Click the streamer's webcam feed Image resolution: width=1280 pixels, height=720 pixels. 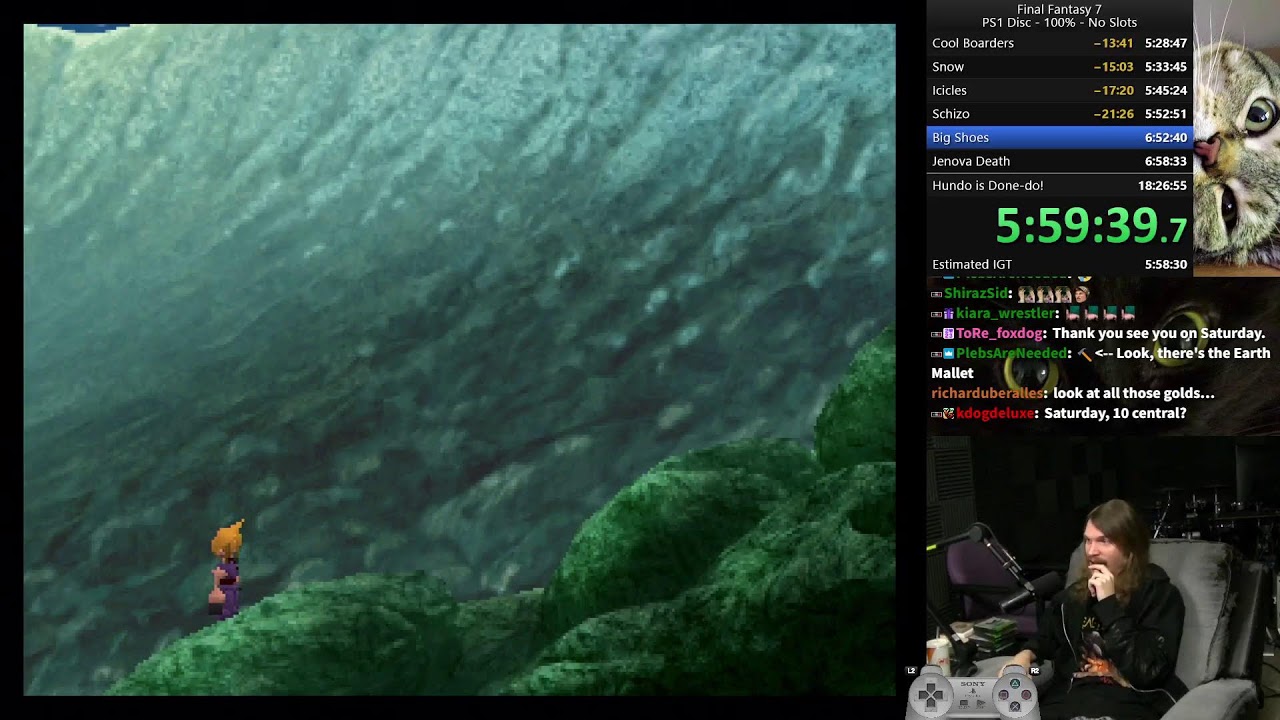coord(1103,577)
